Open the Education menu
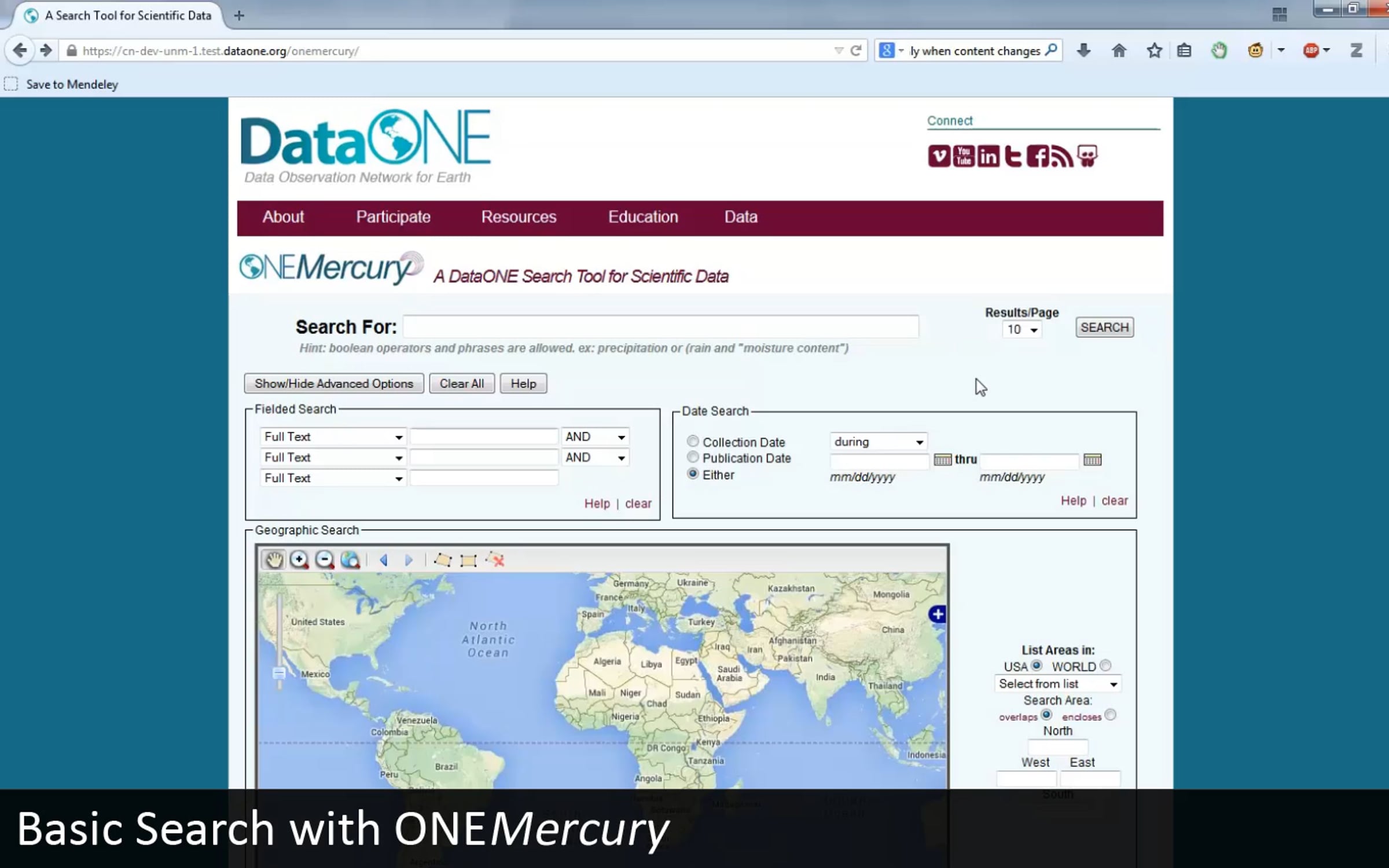 click(642, 217)
